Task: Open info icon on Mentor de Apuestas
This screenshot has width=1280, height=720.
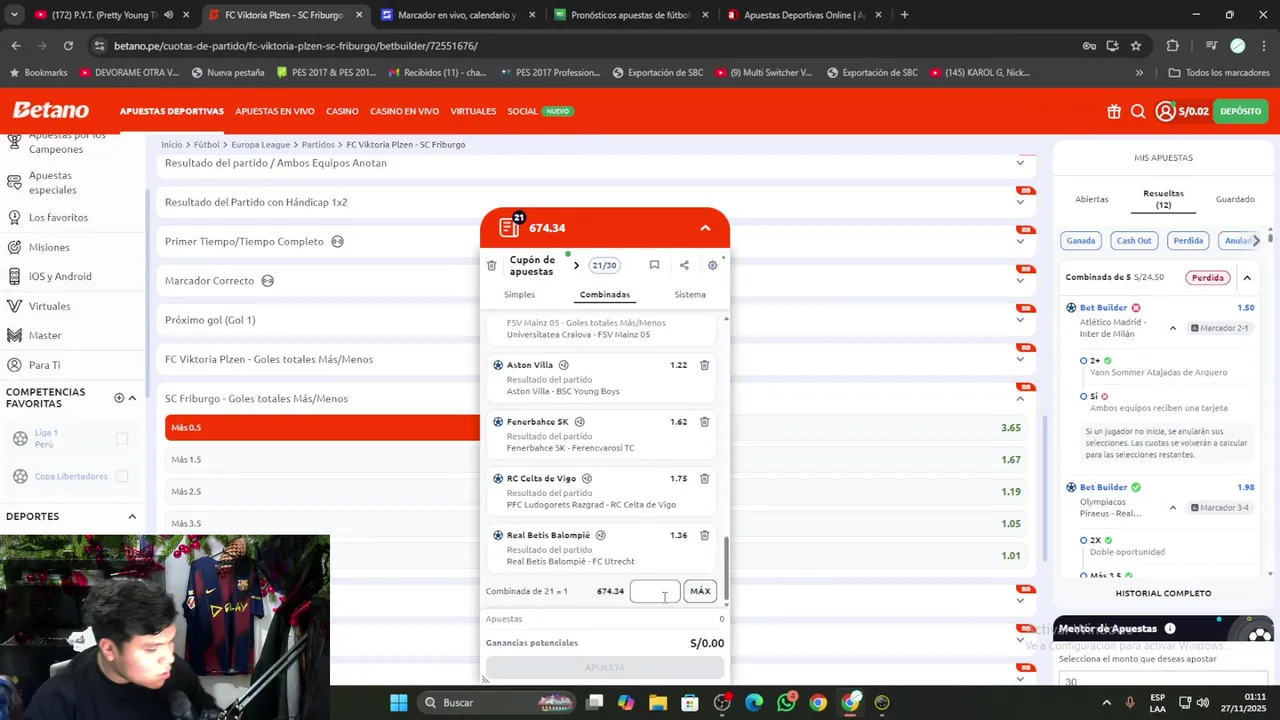Action: [x=1170, y=628]
